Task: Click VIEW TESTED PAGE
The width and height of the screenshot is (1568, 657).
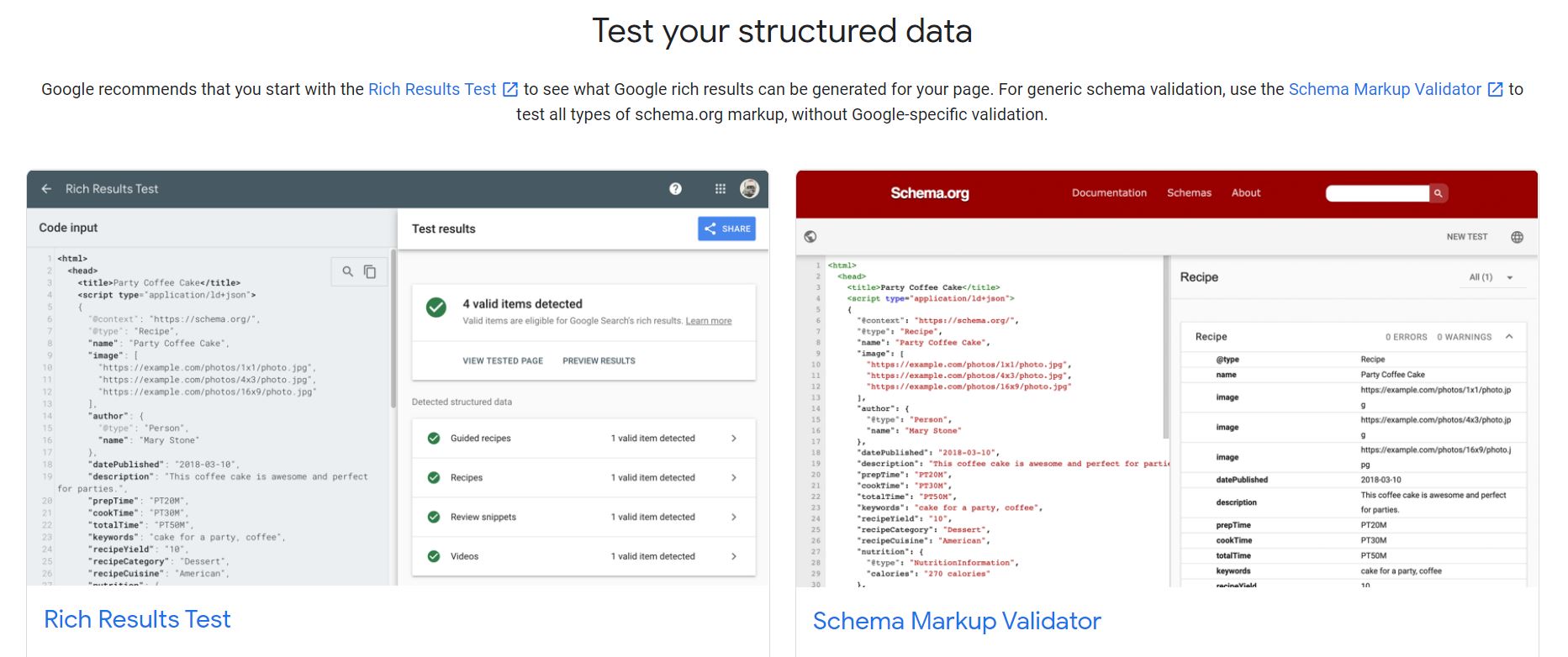Action: [x=502, y=360]
